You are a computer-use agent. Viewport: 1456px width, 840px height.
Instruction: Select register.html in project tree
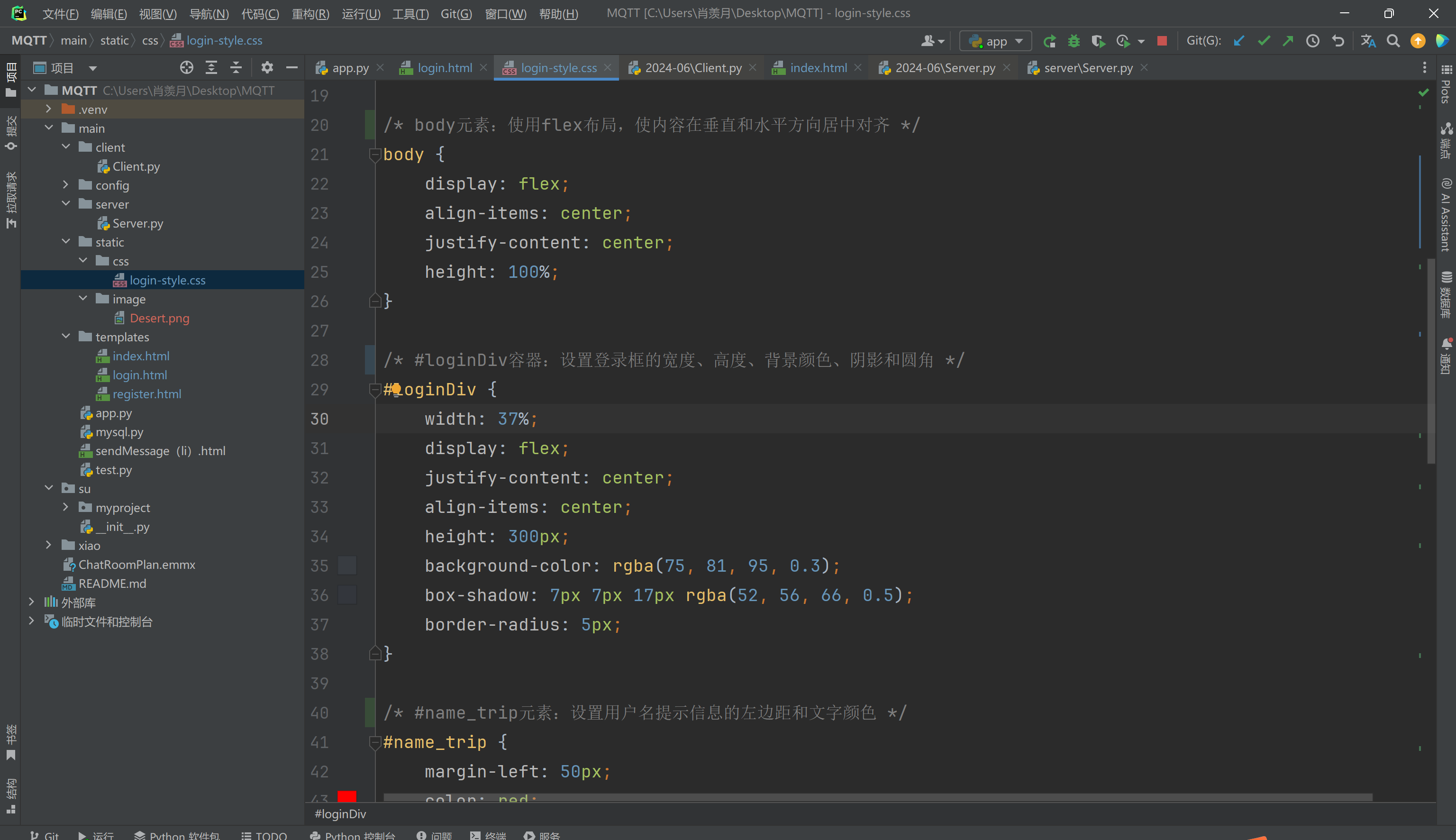click(x=146, y=394)
